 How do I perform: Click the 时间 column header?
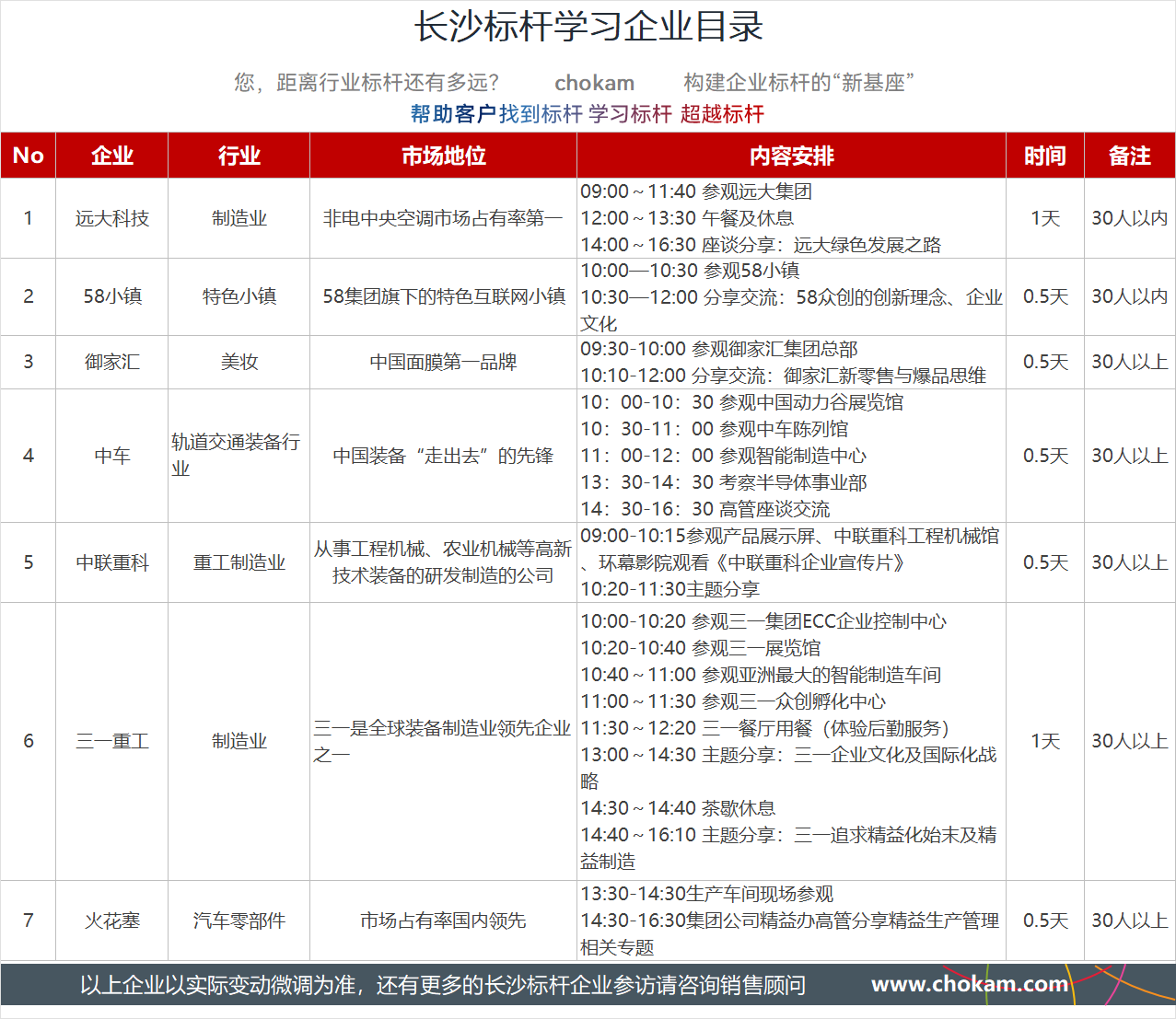tap(1045, 156)
